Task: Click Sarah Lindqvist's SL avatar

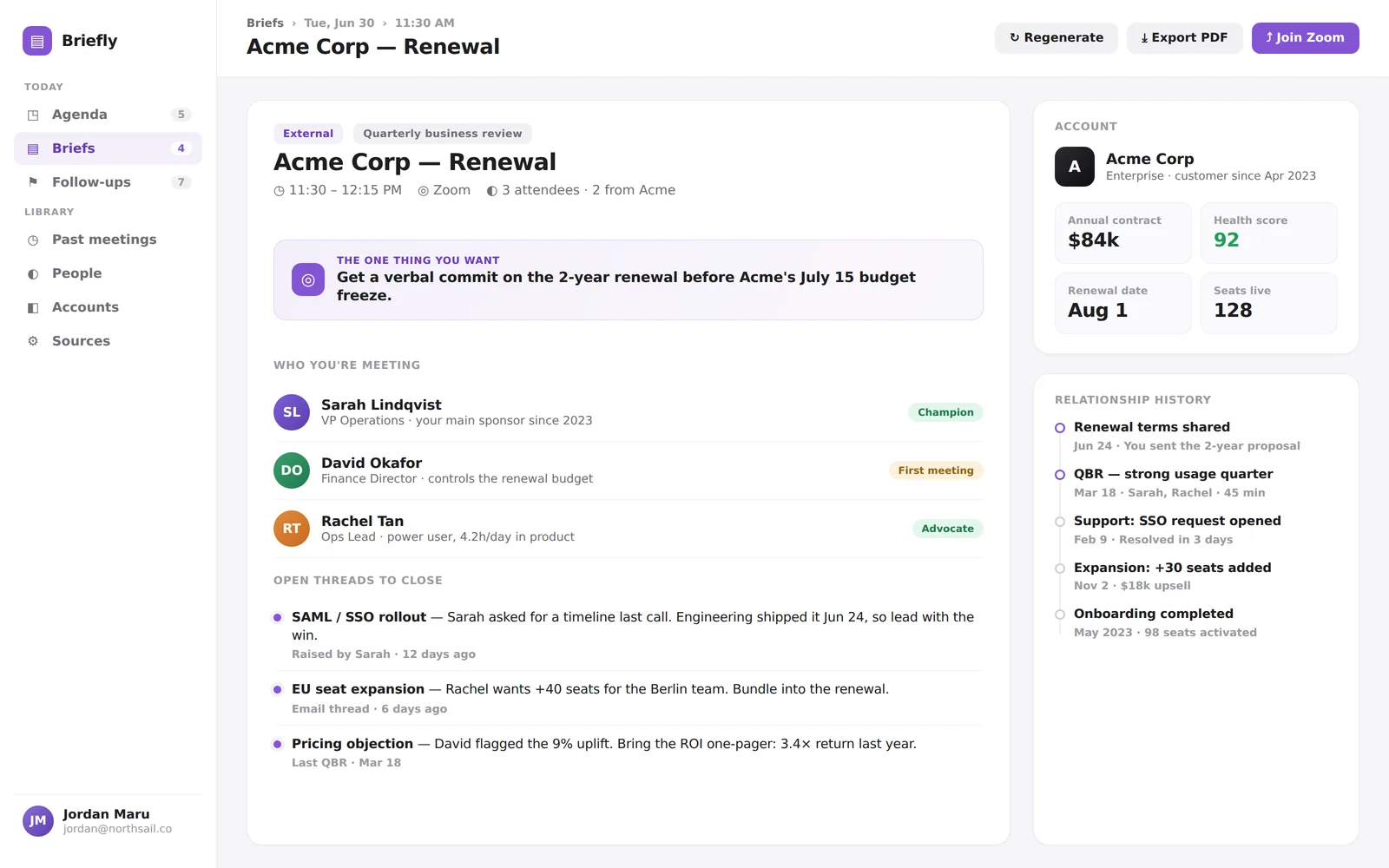Action: (x=292, y=412)
